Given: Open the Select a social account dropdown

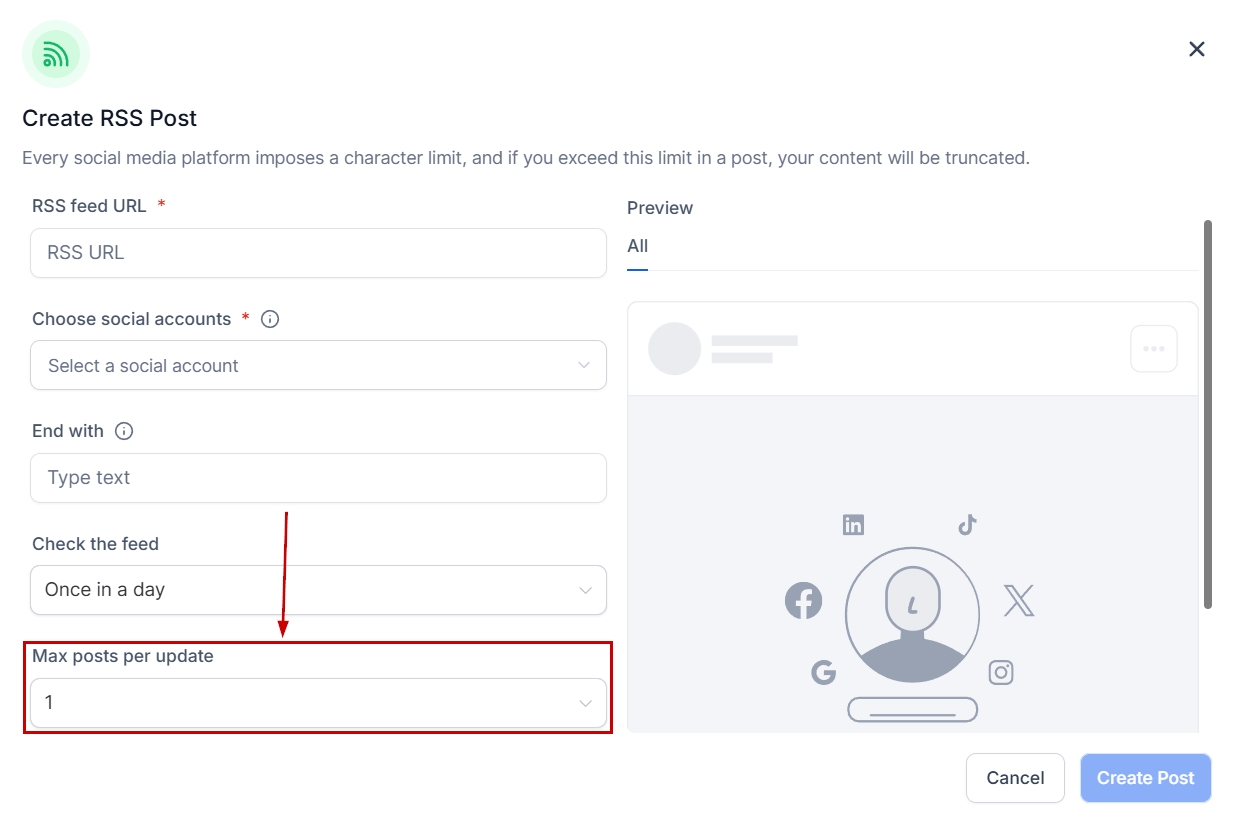Looking at the screenshot, I should click(x=318, y=366).
